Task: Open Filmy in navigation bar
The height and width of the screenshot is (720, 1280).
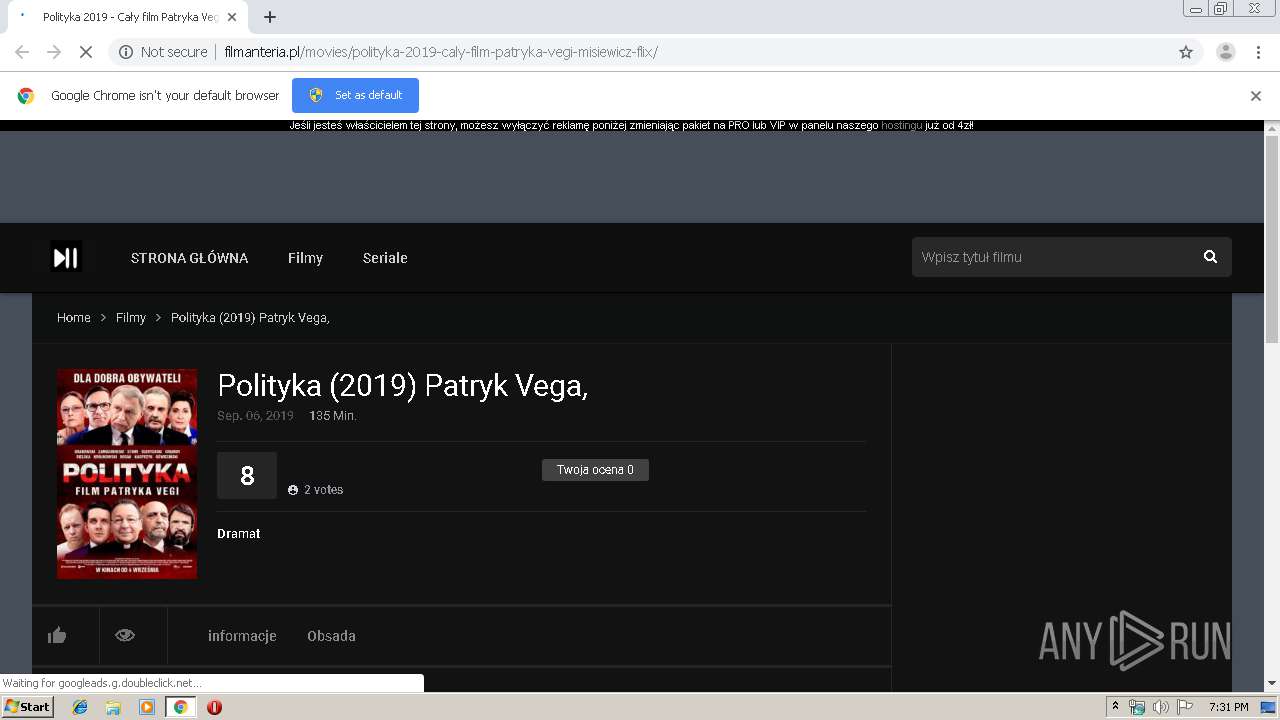Action: tap(305, 258)
